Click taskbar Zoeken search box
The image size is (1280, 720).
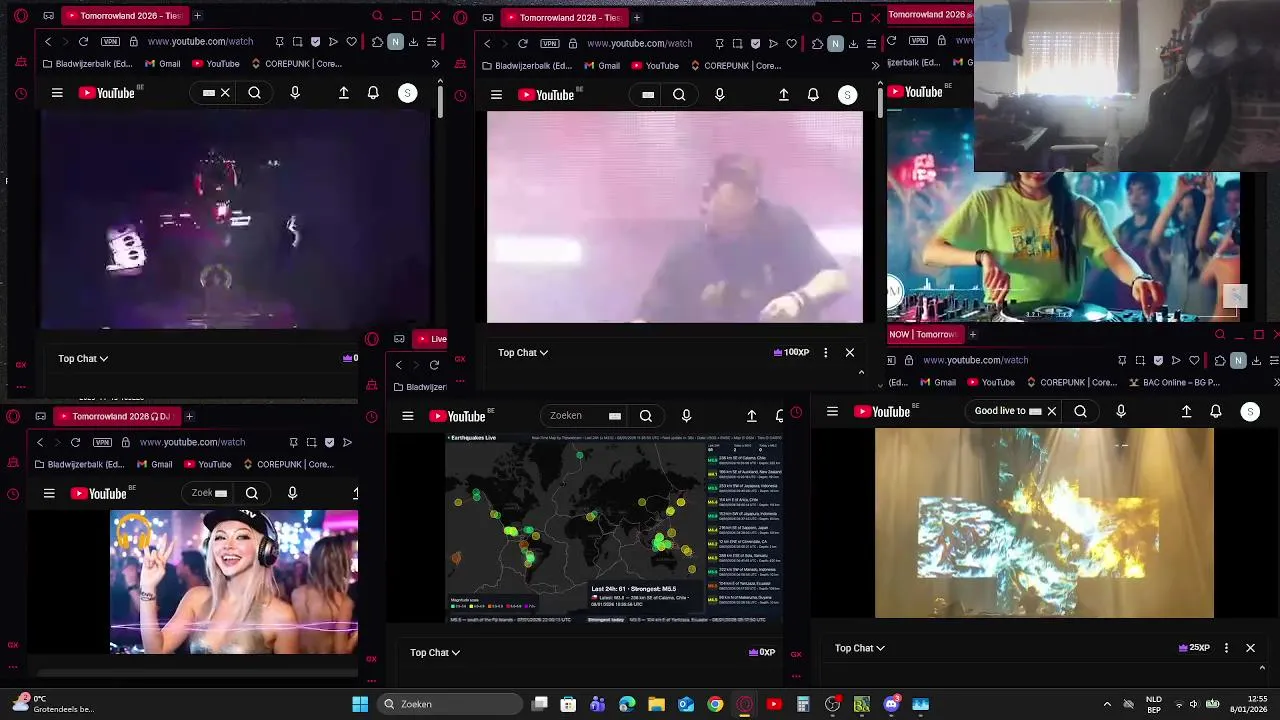click(x=450, y=704)
